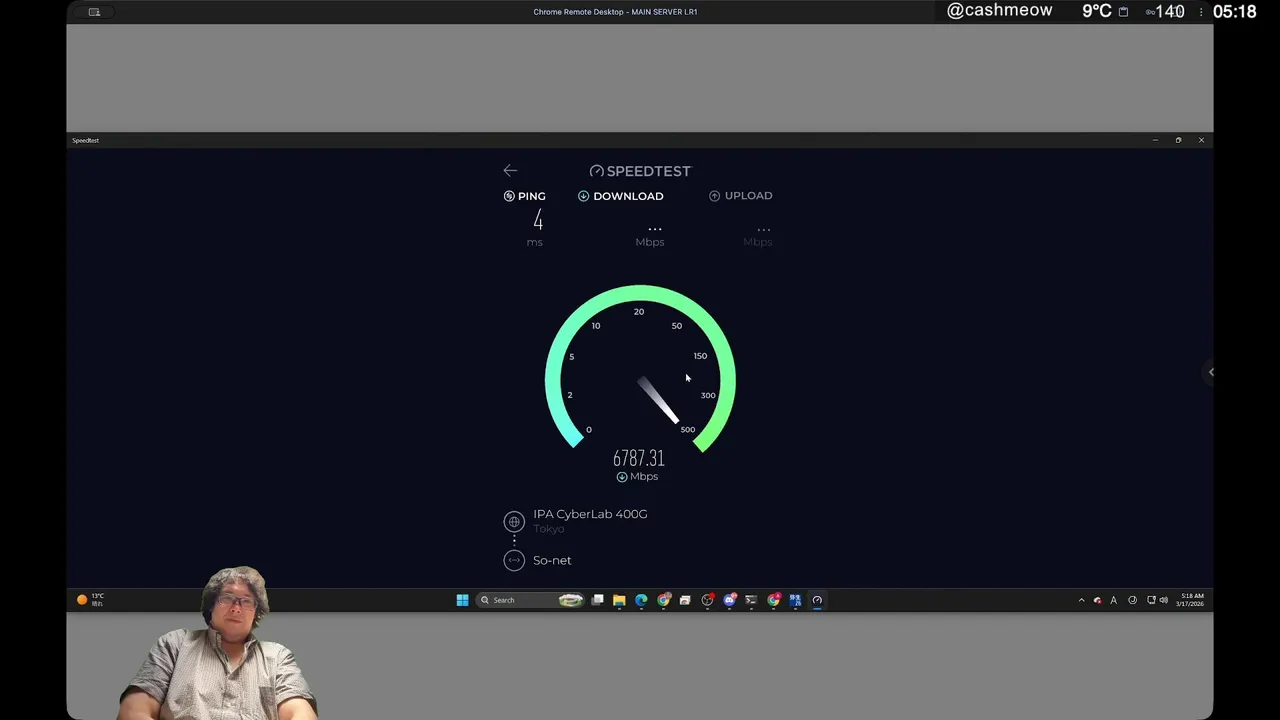1280x720 pixels.
Task: Open the Windows Start menu
Action: [x=462, y=600]
